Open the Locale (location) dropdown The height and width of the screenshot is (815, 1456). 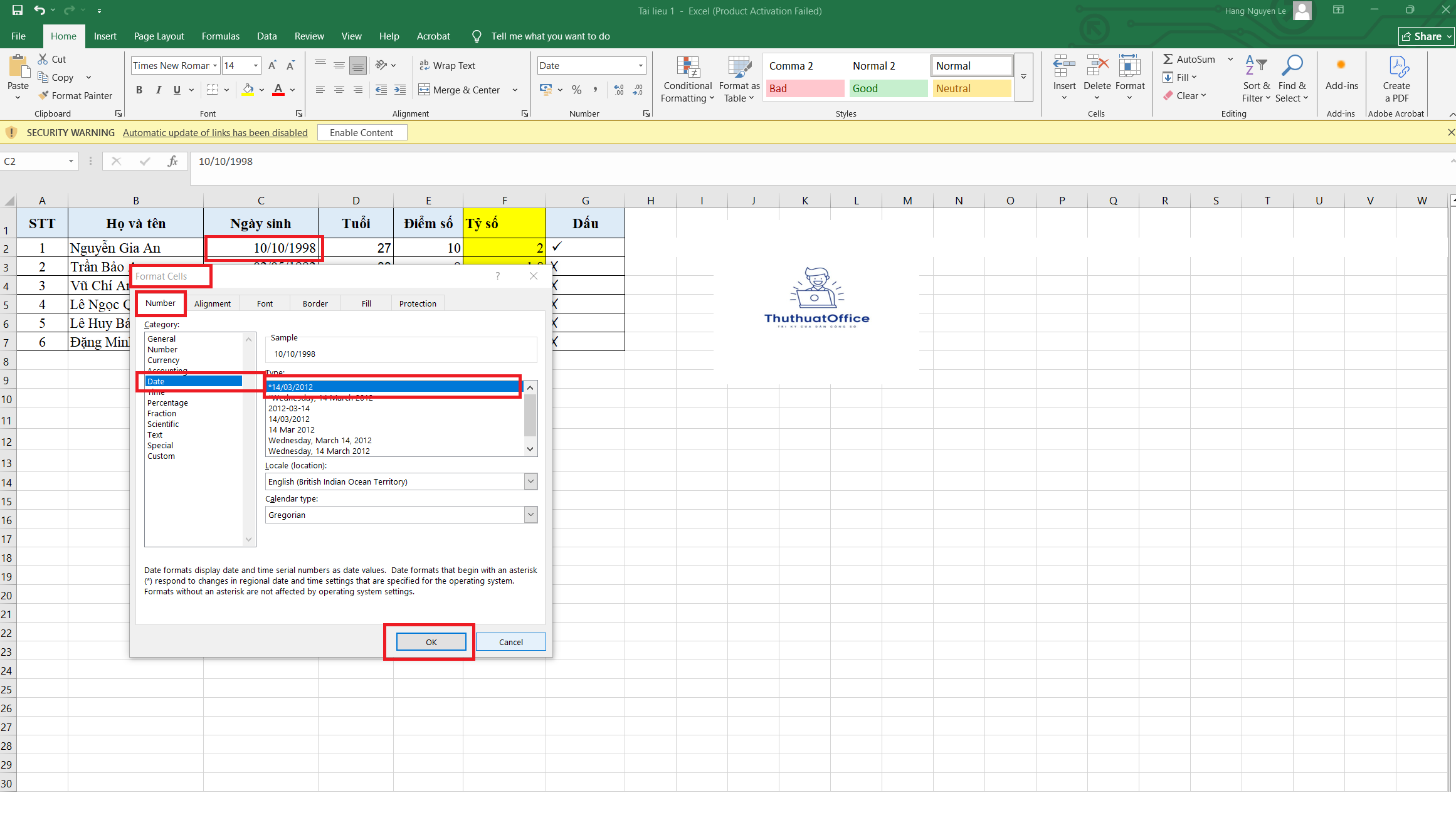pos(530,481)
